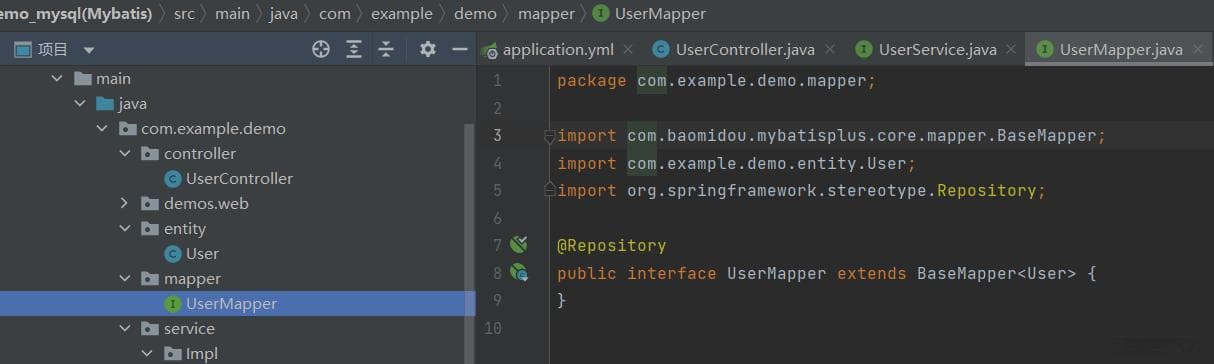Collapse the entity package chevron
Image resolution: width=1214 pixels, height=364 pixels.
125,229
